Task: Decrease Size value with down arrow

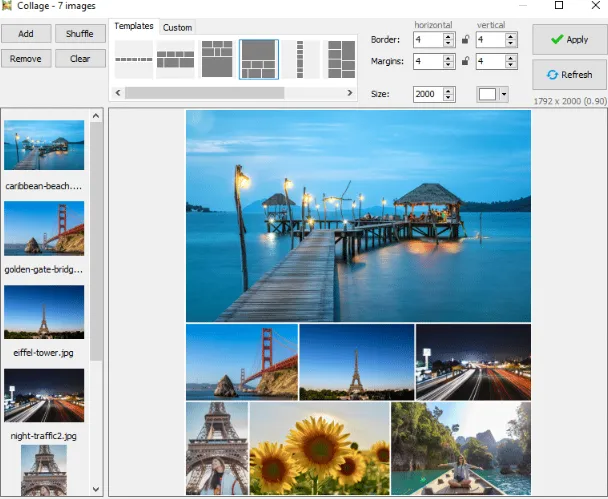Action: pyautogui.click(x=448, y=98)
